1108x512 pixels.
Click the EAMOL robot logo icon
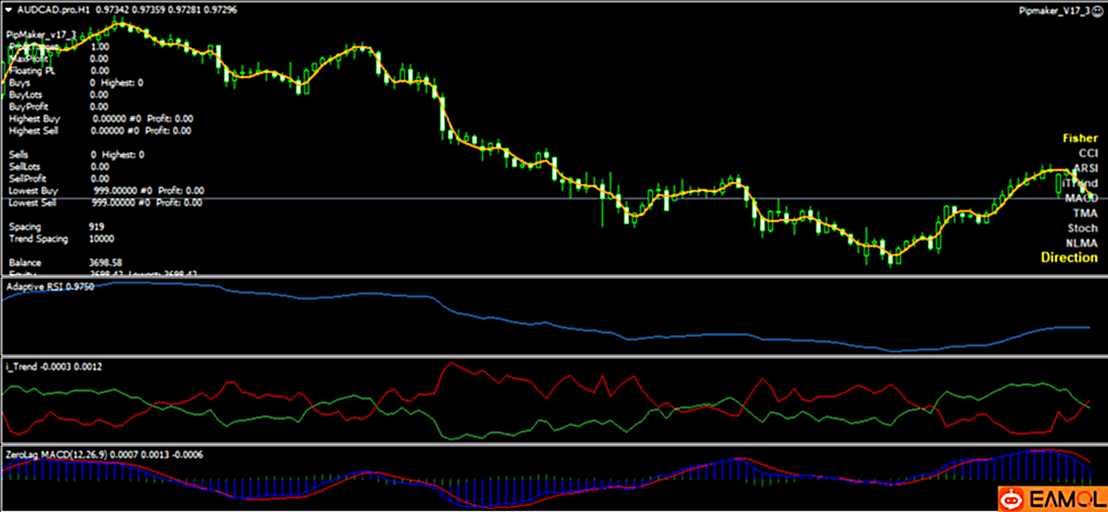tap(1013, 497)
